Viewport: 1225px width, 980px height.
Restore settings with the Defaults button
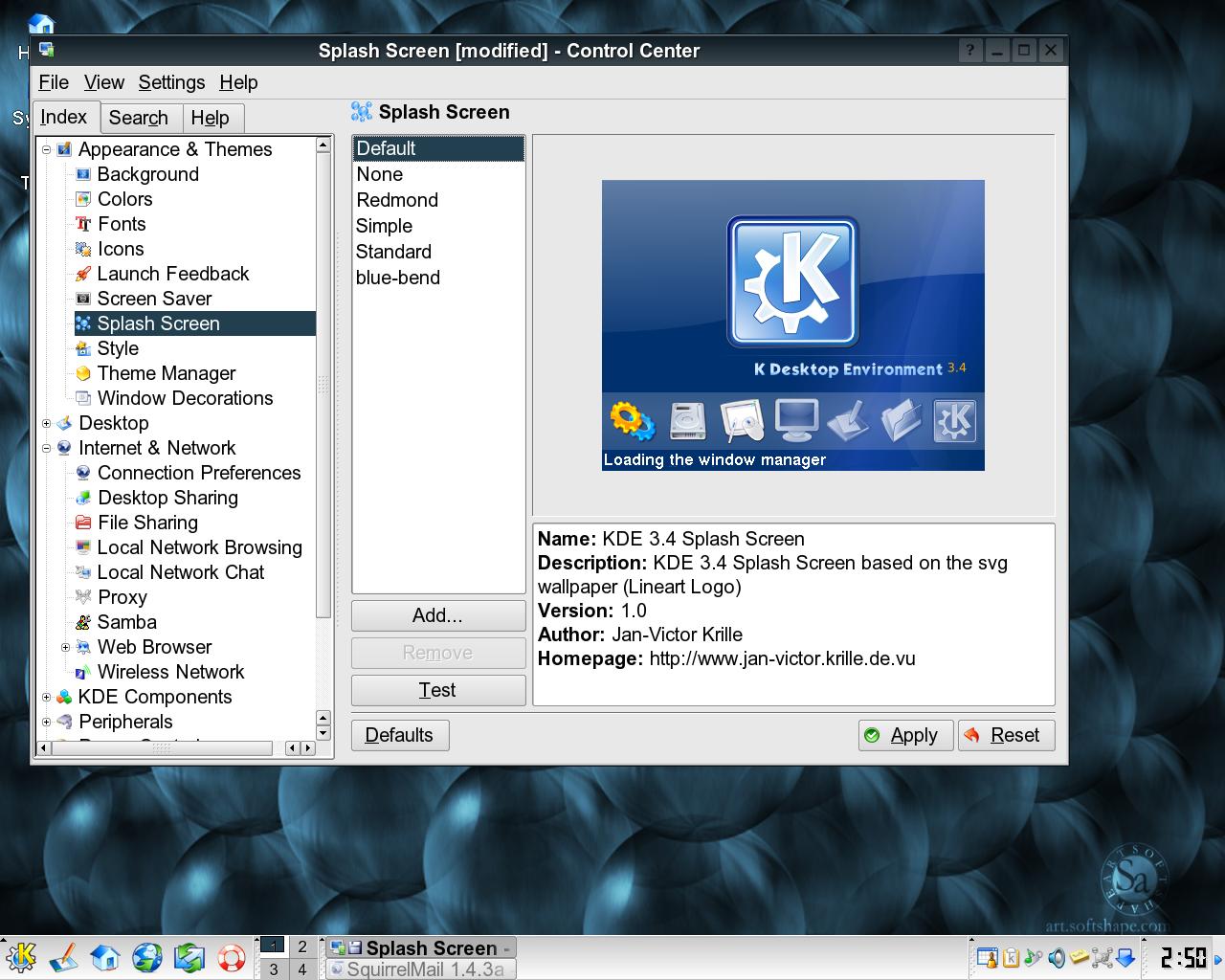399,735
